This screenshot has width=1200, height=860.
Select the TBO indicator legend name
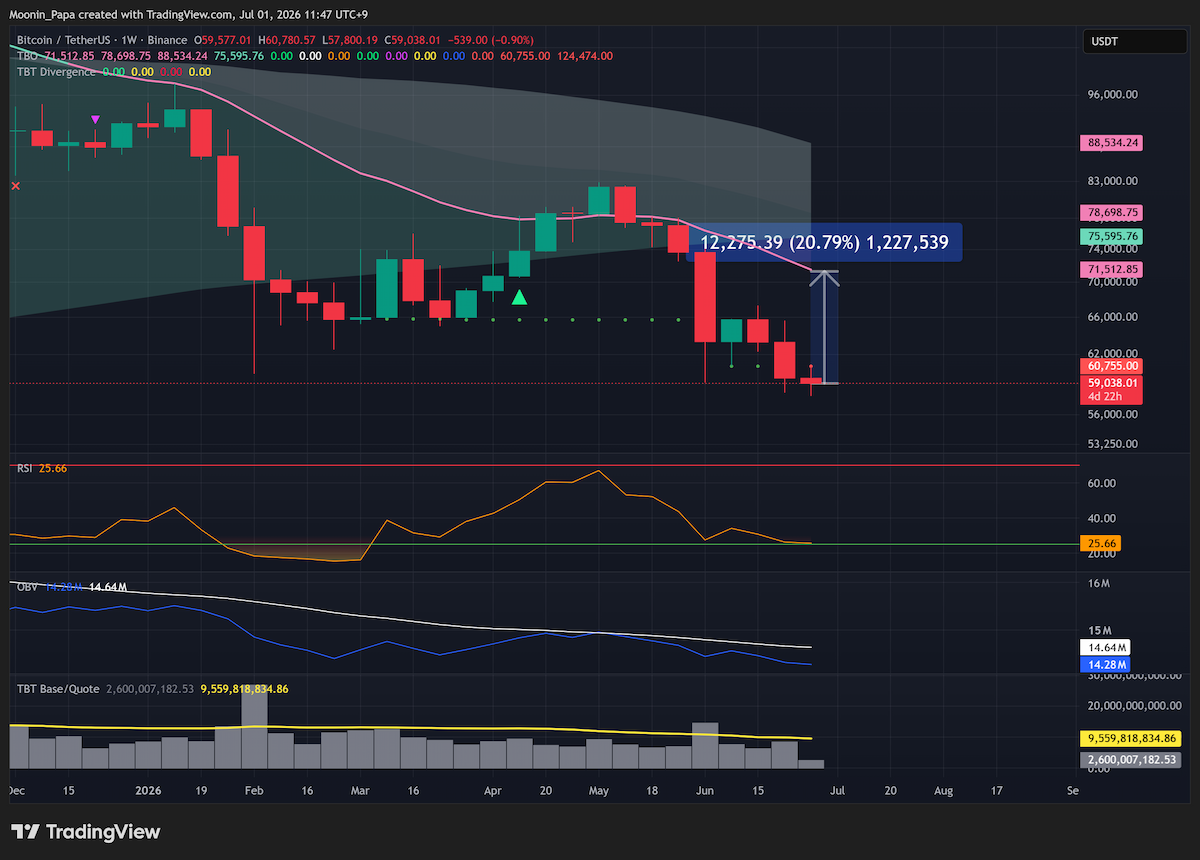(27, 56)
